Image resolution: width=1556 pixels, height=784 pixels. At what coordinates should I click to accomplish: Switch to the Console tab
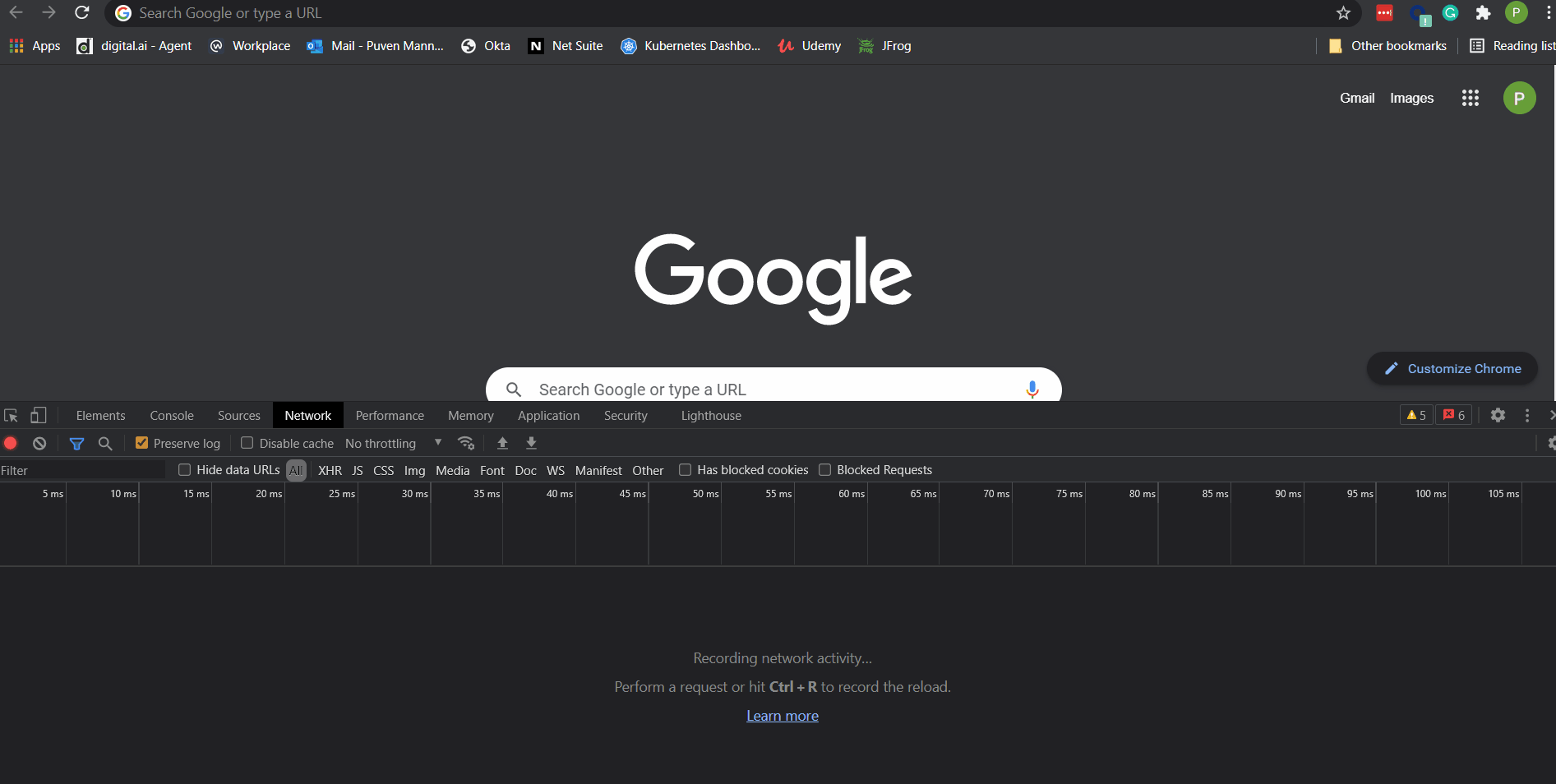point(172,416)
